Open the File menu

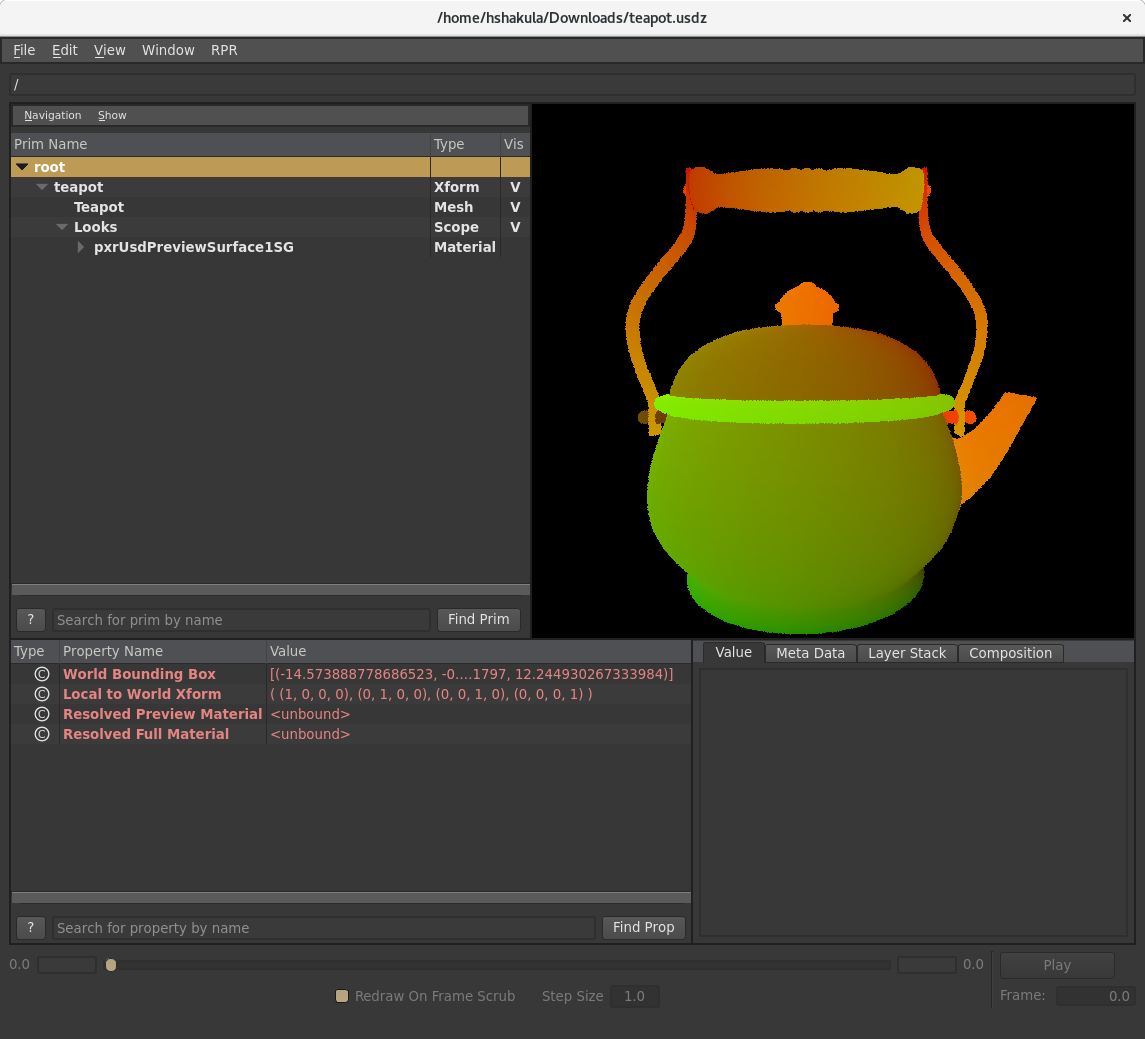coord(24,50)
